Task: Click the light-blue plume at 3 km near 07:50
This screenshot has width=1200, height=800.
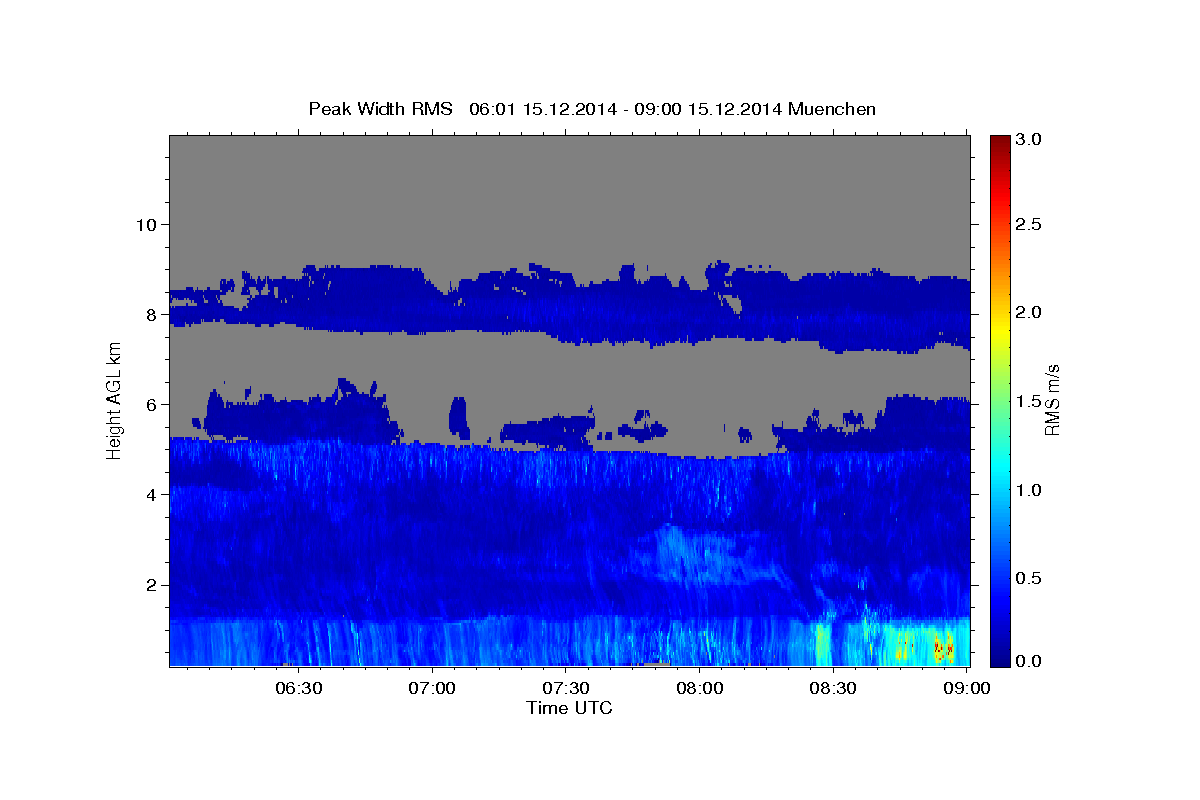Action: point(690,555)
